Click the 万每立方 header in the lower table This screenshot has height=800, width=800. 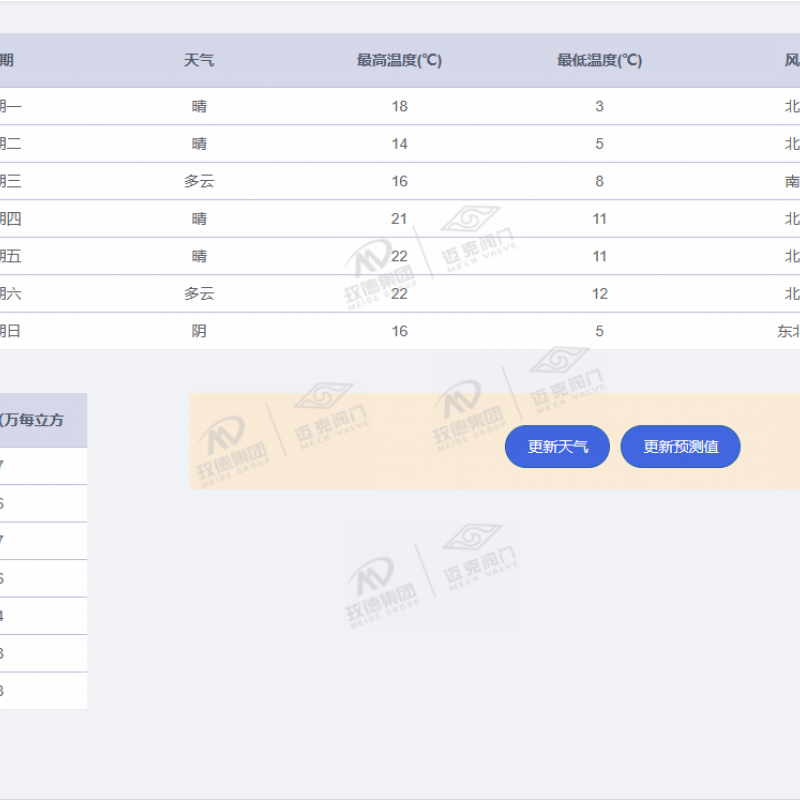click(35, 420)
